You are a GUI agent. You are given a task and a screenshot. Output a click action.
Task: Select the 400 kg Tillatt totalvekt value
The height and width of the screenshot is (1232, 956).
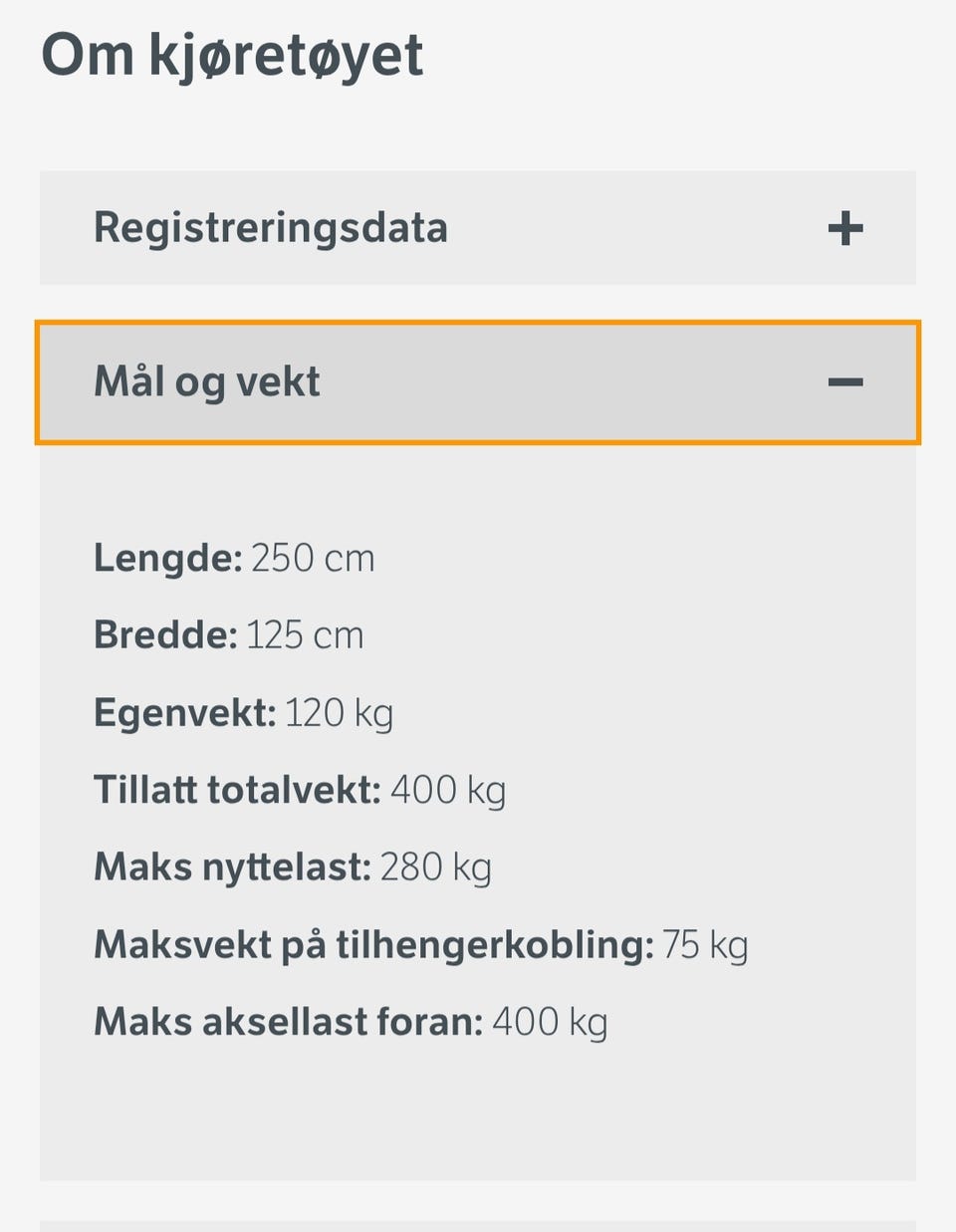448,790
